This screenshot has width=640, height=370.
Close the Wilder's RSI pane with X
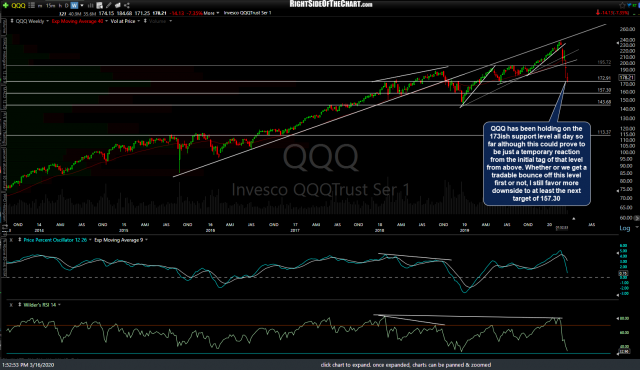pyautogui.click(x=11, y=305)
